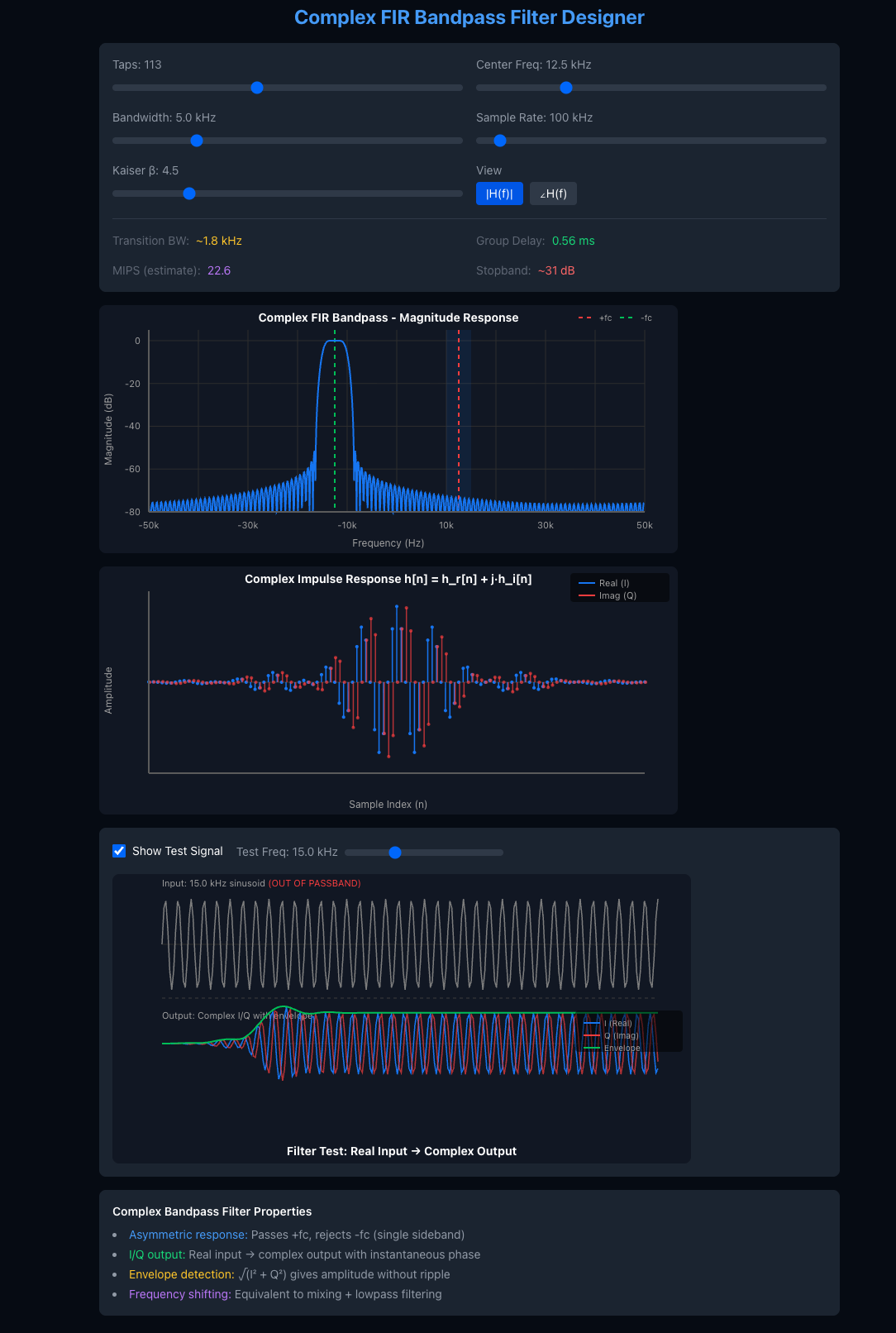Uncheck the Show Test Signal checkbox

pyautogui.click(x=119, y=851)
